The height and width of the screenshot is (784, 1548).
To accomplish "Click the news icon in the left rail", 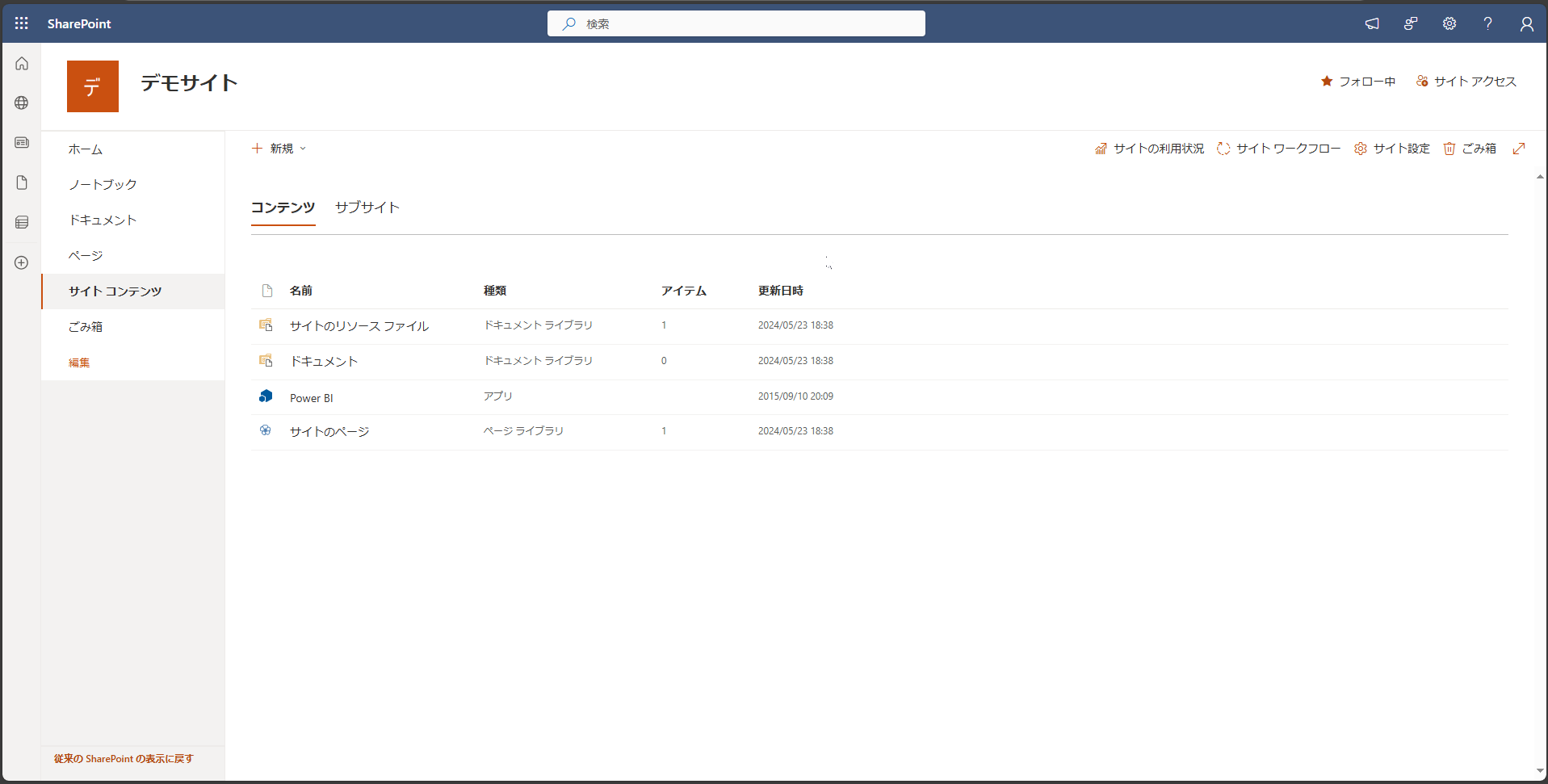I will click(21, 143).
